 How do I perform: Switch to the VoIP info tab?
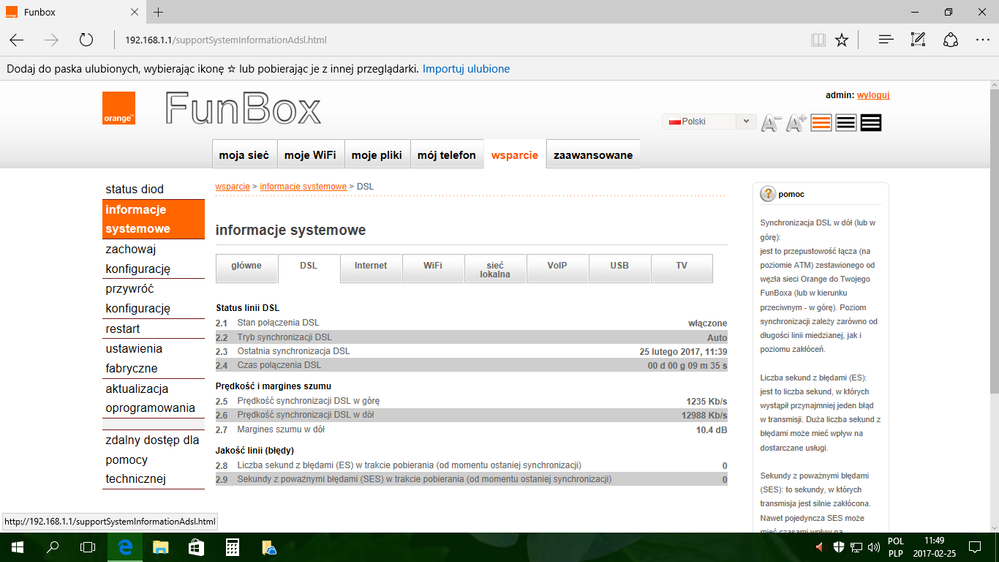pos(557,268)
